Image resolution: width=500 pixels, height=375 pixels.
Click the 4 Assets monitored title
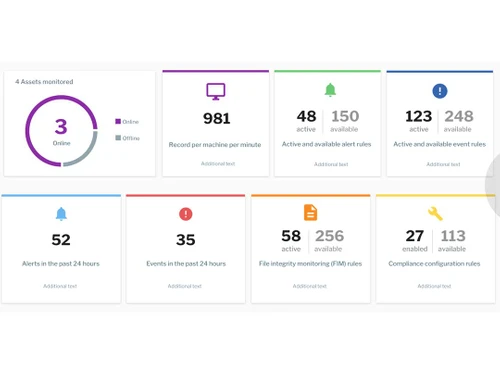tap(44, 82)
